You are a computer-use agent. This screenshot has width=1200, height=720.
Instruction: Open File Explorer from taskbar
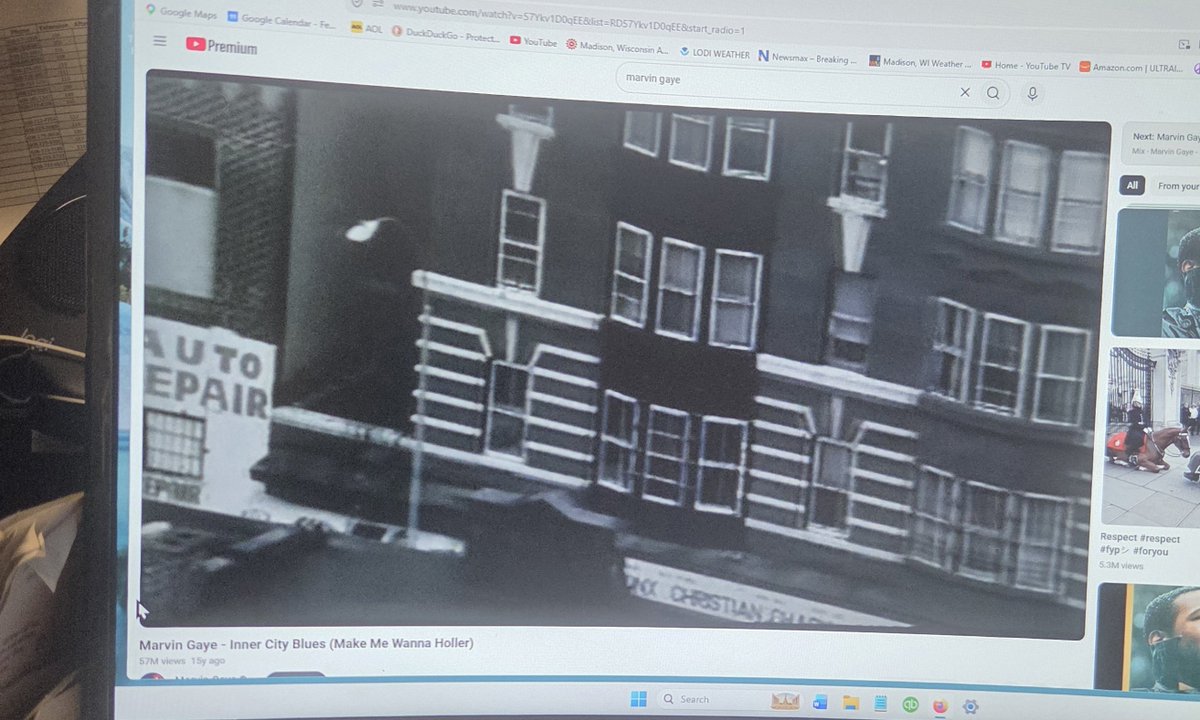point(850,703)
